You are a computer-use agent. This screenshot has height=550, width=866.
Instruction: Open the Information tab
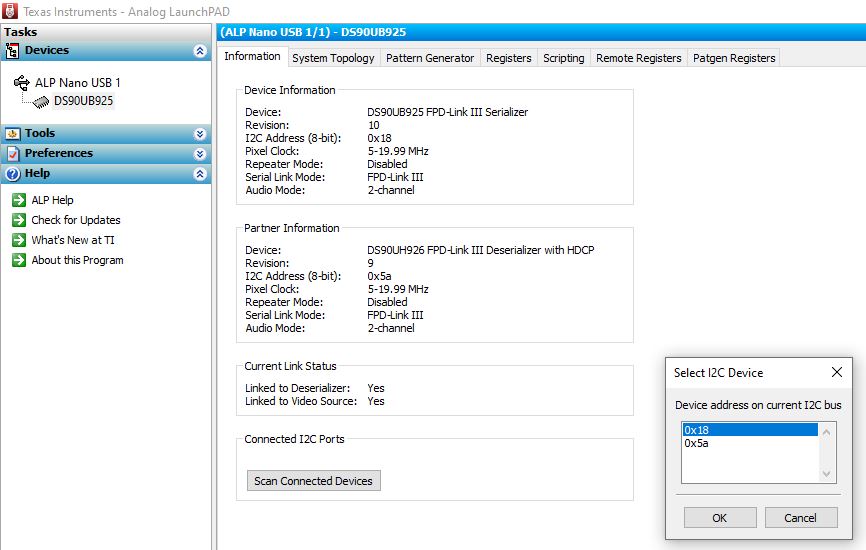click(252, 56)
